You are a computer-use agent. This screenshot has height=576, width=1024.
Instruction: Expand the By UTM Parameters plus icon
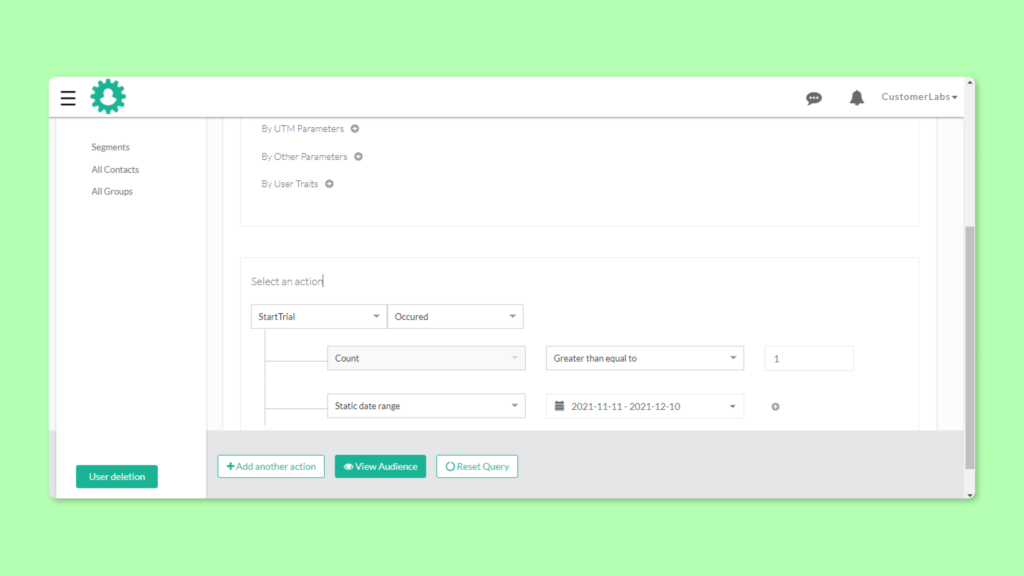(355, 129)
